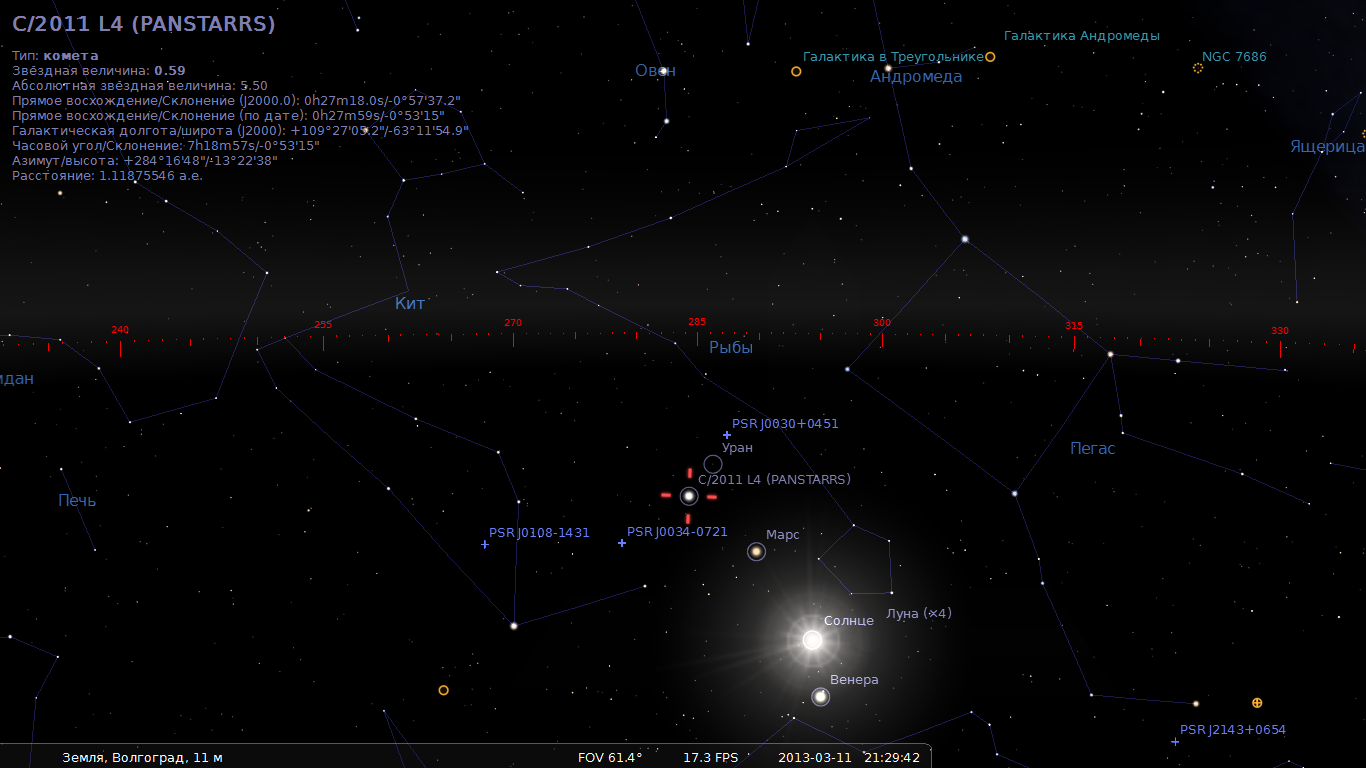Click the NGC 7686 dotted cluster marker

1198,68
